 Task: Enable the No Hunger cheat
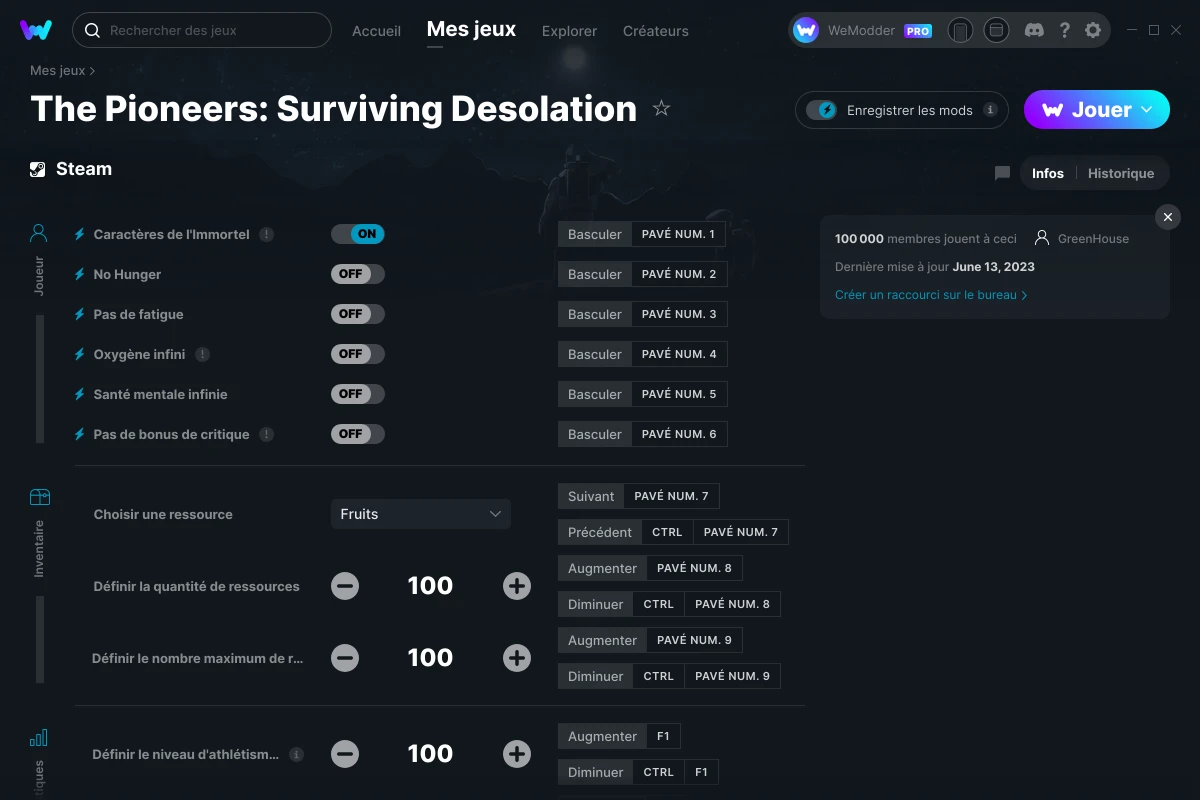coord(357,273)
